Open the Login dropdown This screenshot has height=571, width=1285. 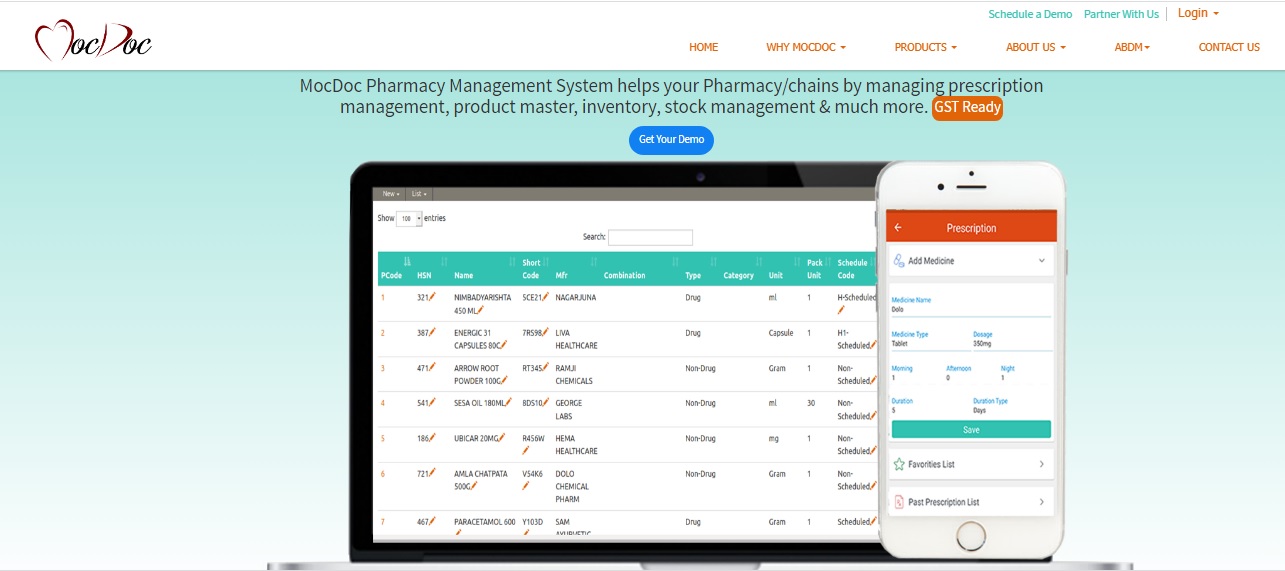click(x=1199, y=13)
